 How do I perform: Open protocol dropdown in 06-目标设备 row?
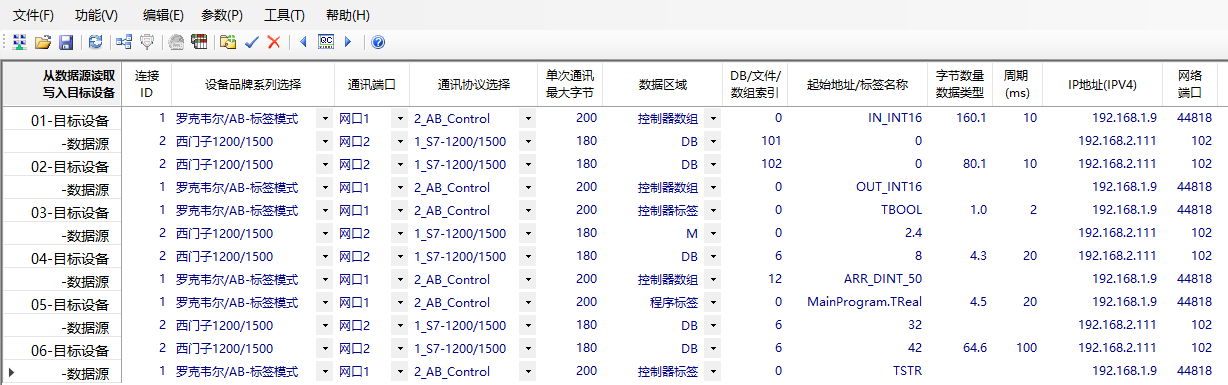coord(527,348)
